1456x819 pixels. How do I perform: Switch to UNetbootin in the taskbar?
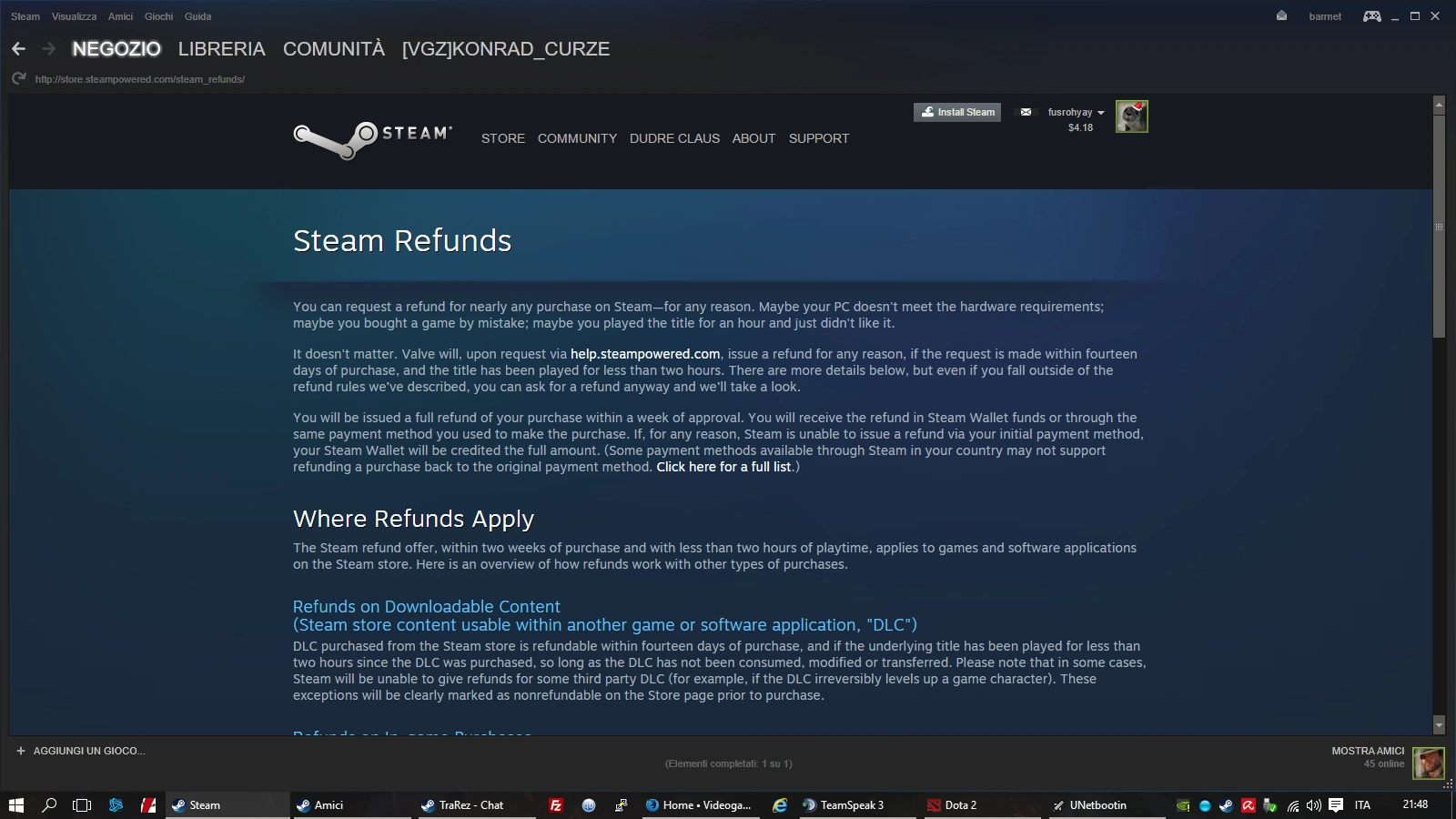[x=1107, y=805]
